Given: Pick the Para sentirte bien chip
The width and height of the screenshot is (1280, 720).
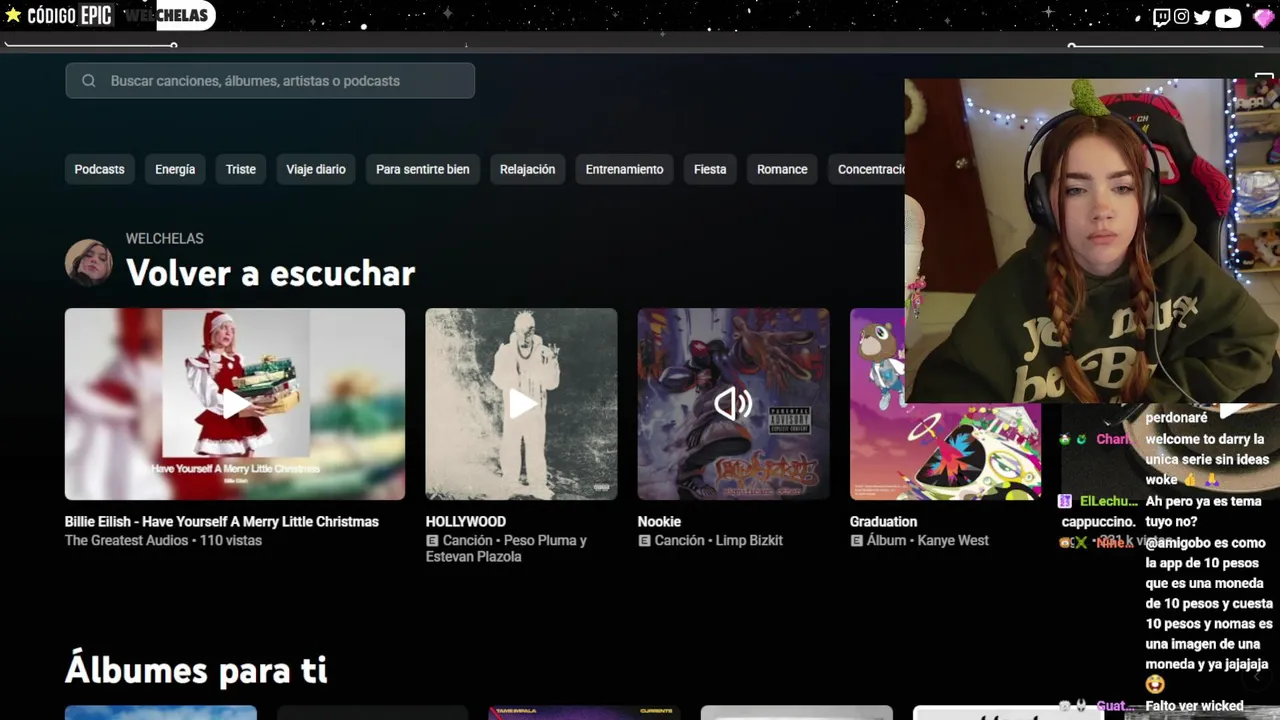Looking at the screenshot, I should tap(422, 169).
